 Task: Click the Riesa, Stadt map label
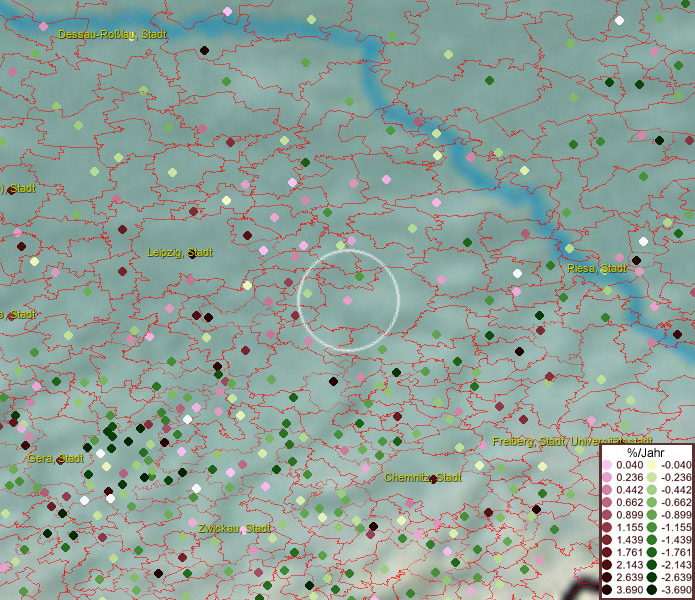coord(597,268)
